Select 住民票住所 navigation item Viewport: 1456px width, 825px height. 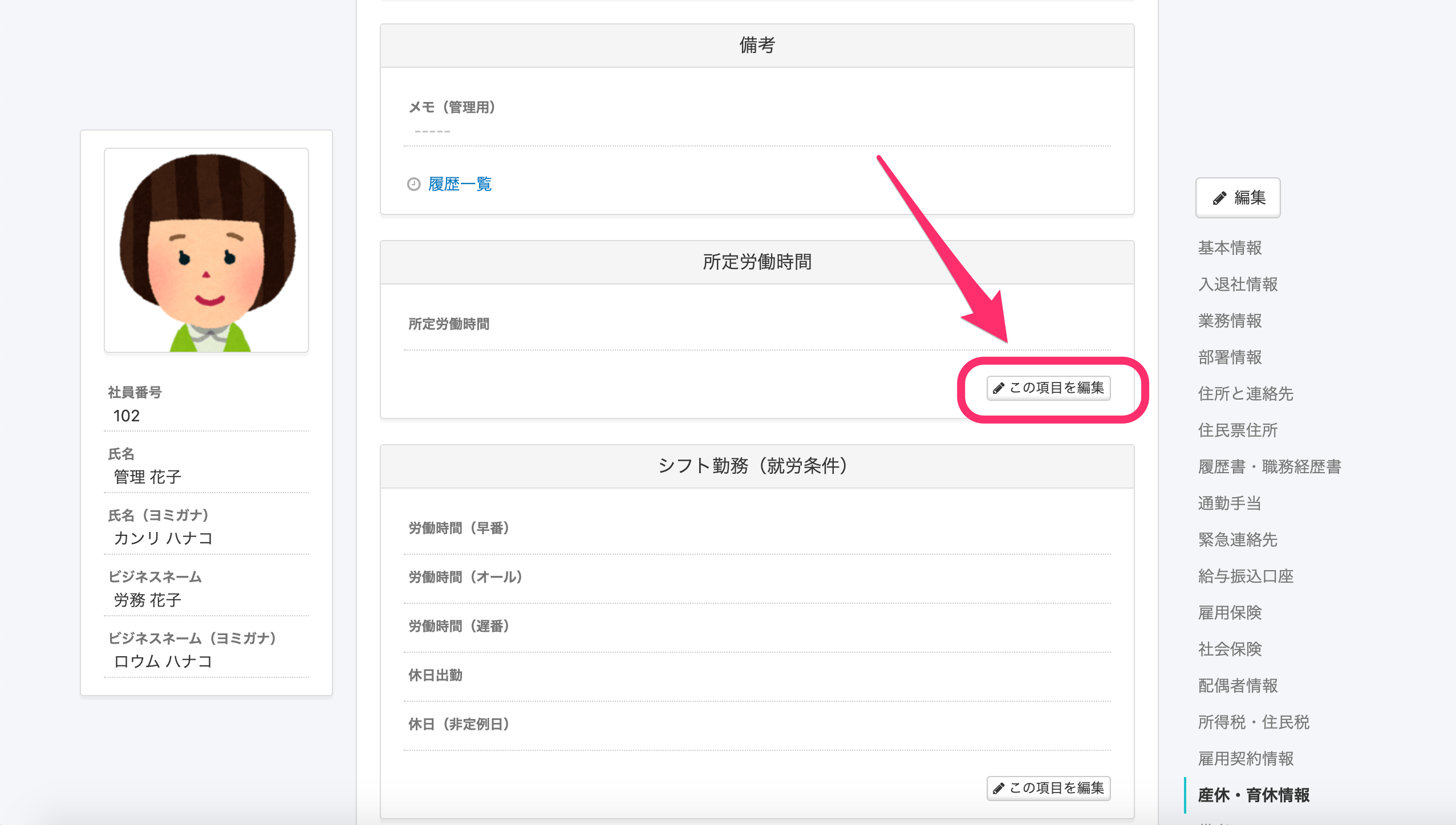tap(1238, 430)
